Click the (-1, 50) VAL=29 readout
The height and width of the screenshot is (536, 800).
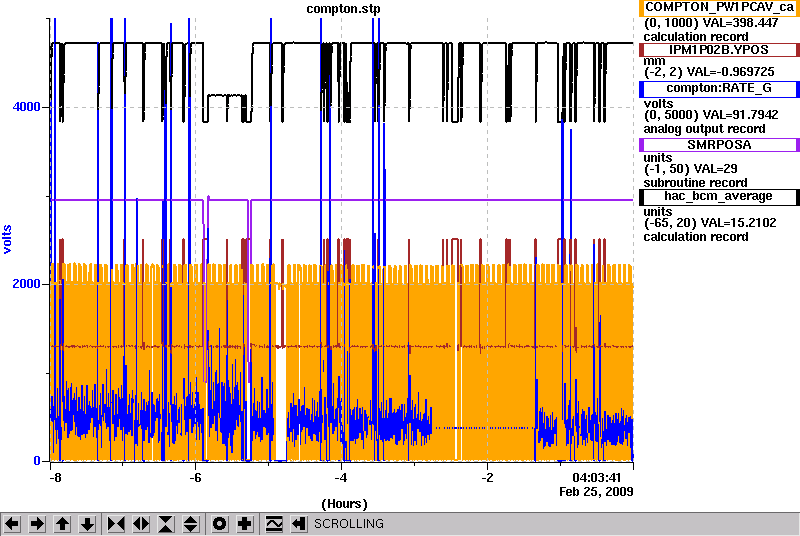690,169
